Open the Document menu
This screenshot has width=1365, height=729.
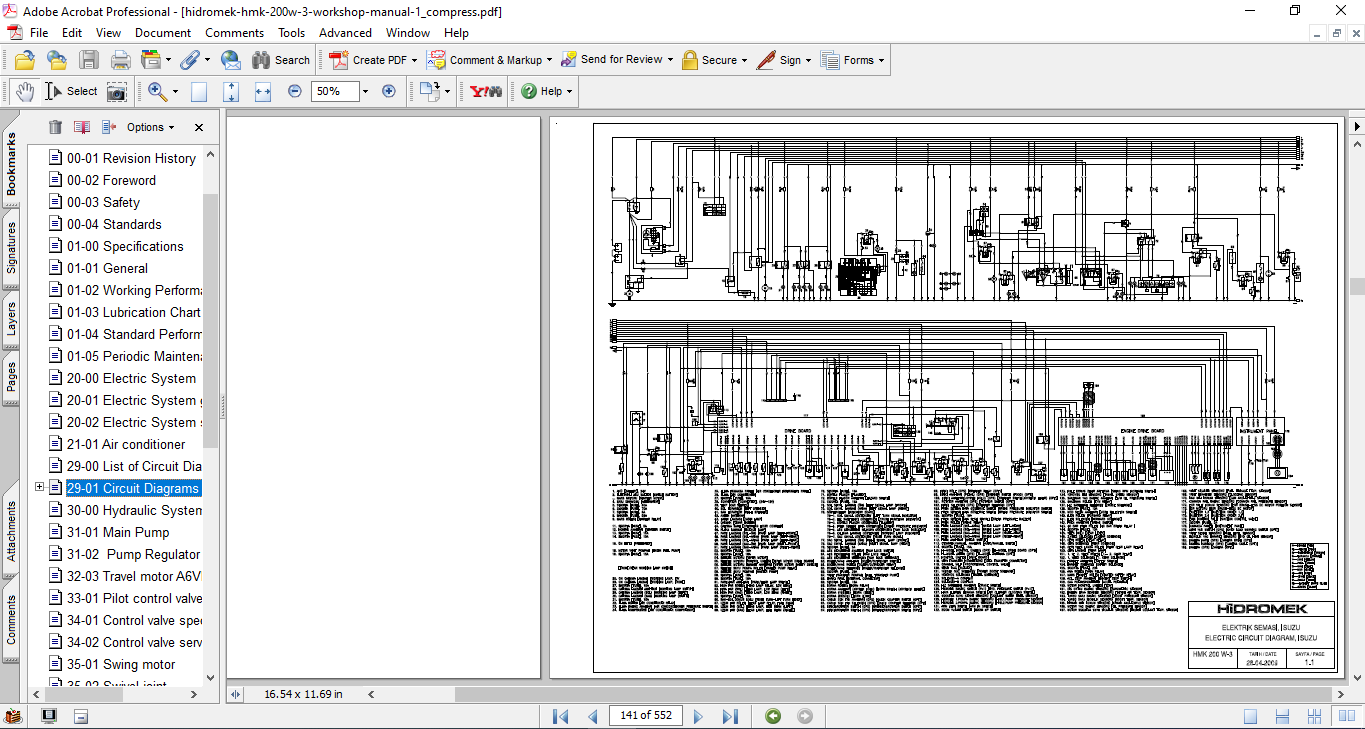tap(163, 33)
